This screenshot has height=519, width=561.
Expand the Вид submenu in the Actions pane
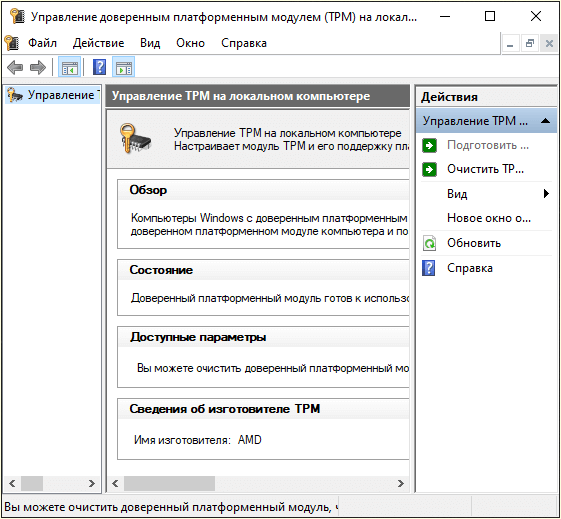tap(546, 194)
